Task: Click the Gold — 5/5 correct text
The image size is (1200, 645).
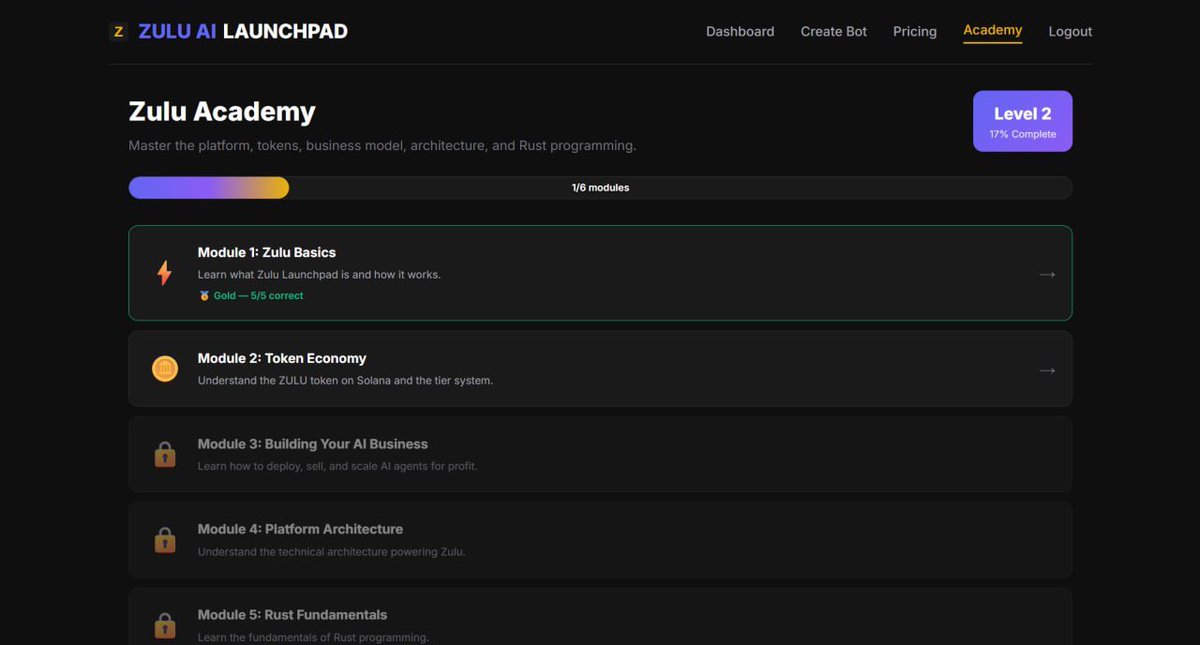Action: [258, 296]
